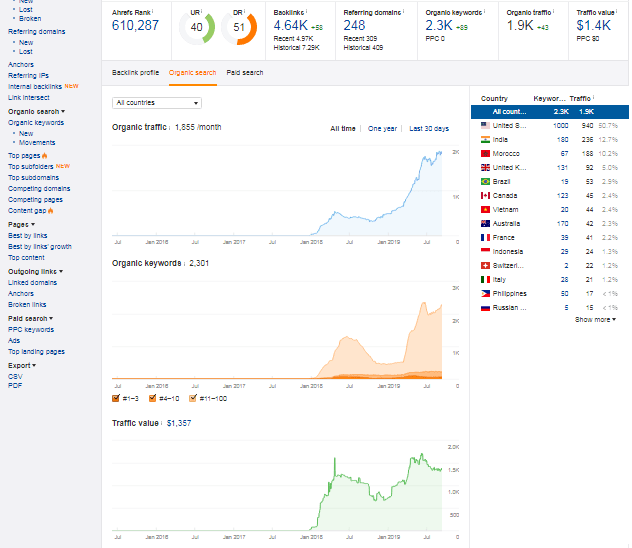Click the Russian Federation flag icon
Screen dimensions: 632x548
coord(485,308)
